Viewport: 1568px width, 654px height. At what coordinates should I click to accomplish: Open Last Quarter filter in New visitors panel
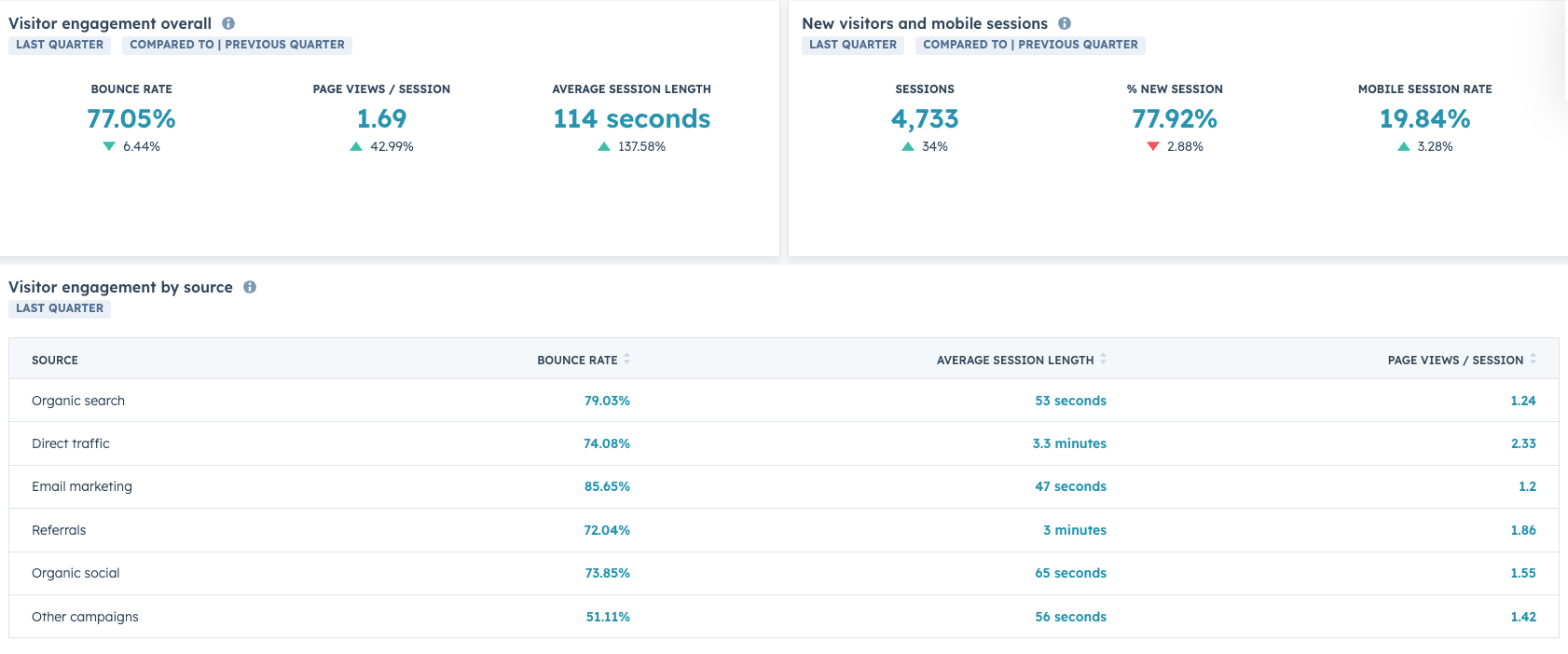tap(852, 45)
